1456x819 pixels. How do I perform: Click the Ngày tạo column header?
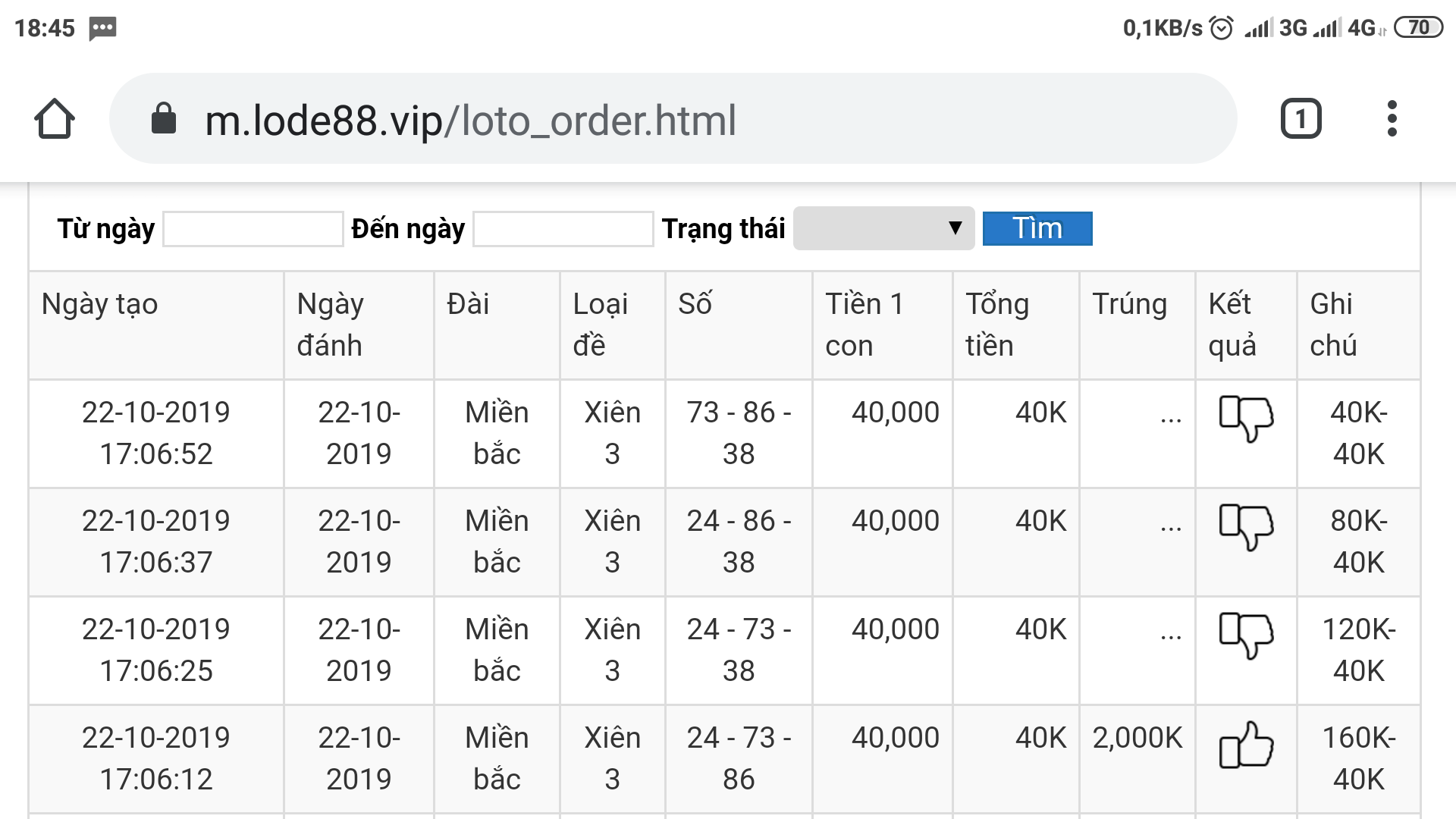click(x=100, y=304)
